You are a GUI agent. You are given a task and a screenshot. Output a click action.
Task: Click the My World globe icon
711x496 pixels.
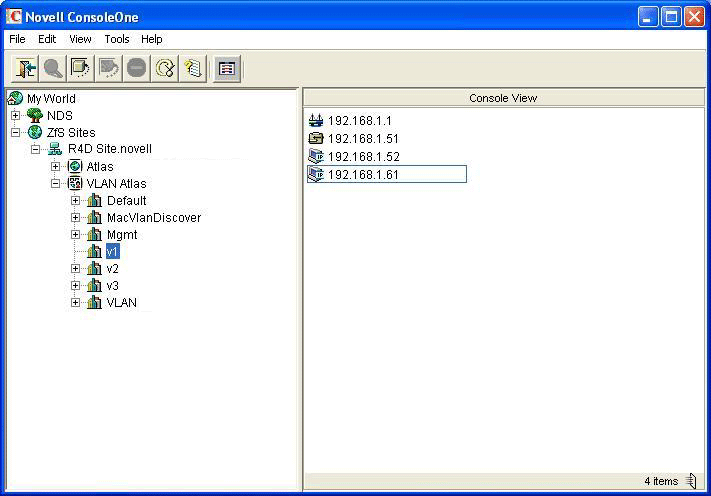(x=15, y=98)
